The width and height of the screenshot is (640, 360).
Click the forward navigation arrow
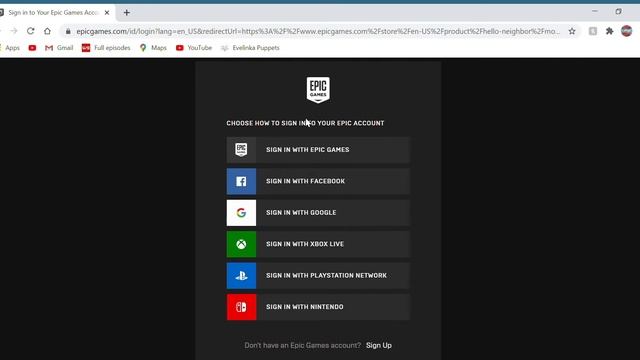(14, 31)
